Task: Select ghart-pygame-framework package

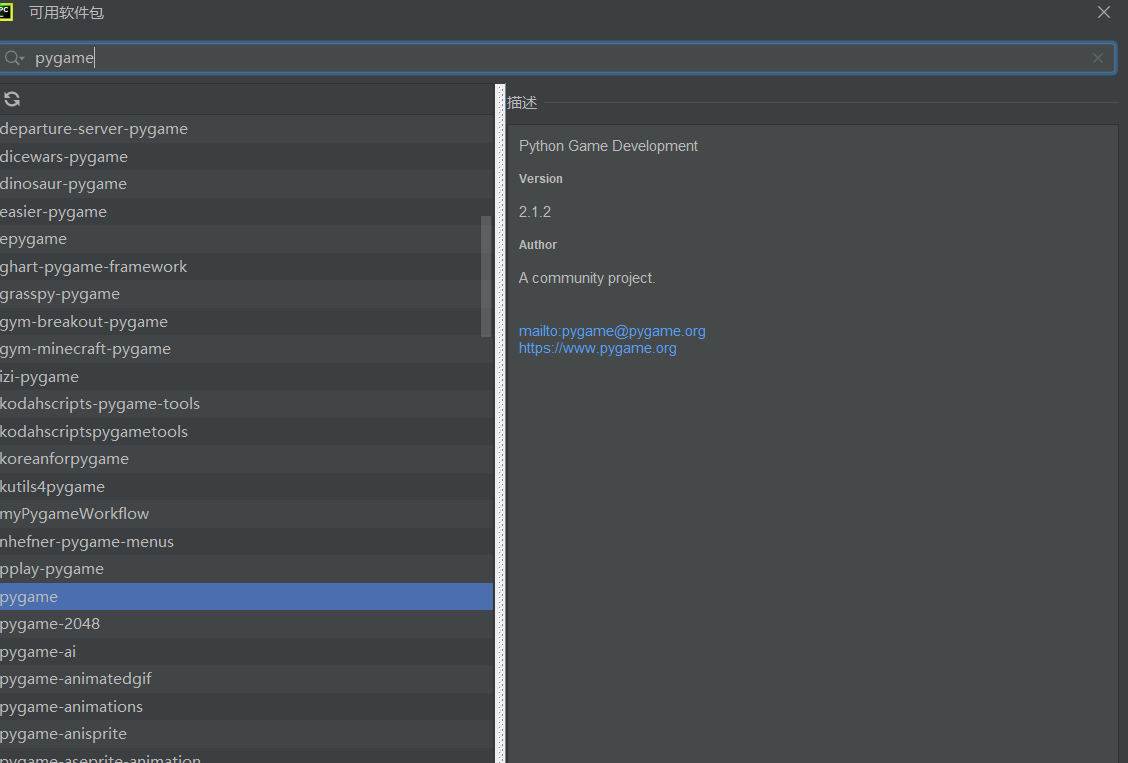Action: (247, 267)
